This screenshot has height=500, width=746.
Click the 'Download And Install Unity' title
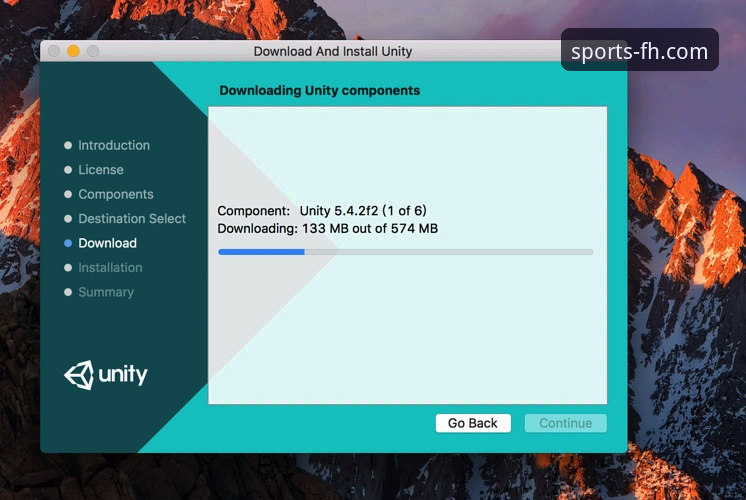[333, 51]
